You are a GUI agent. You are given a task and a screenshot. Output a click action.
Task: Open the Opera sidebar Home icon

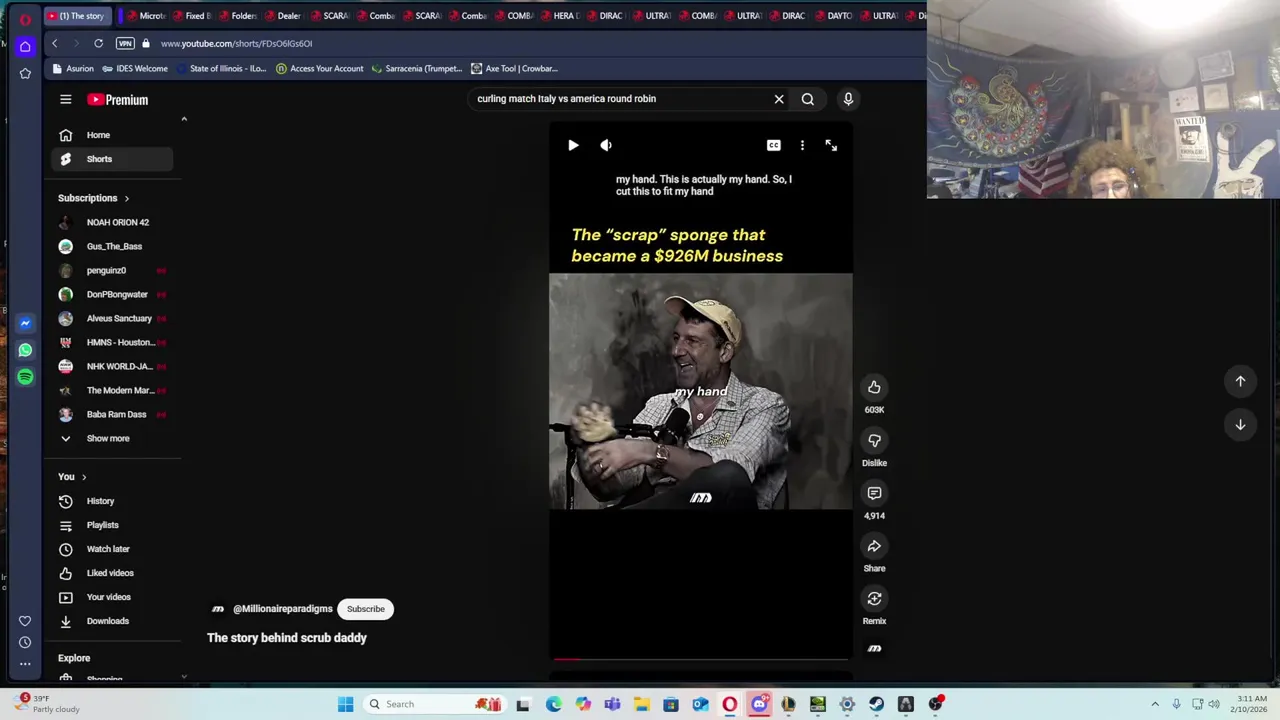pyautogui.click(x=25, y=46)
